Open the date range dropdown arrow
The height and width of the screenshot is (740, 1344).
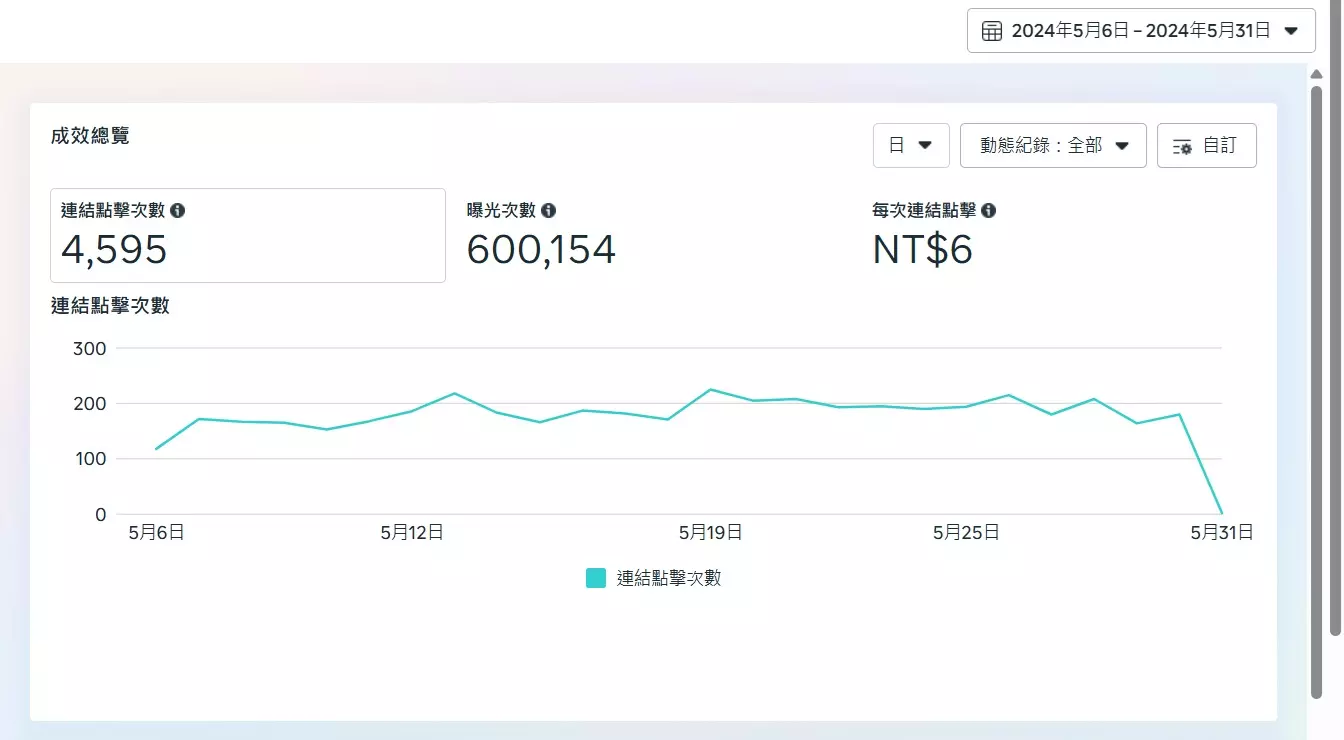coord(1290,31)
